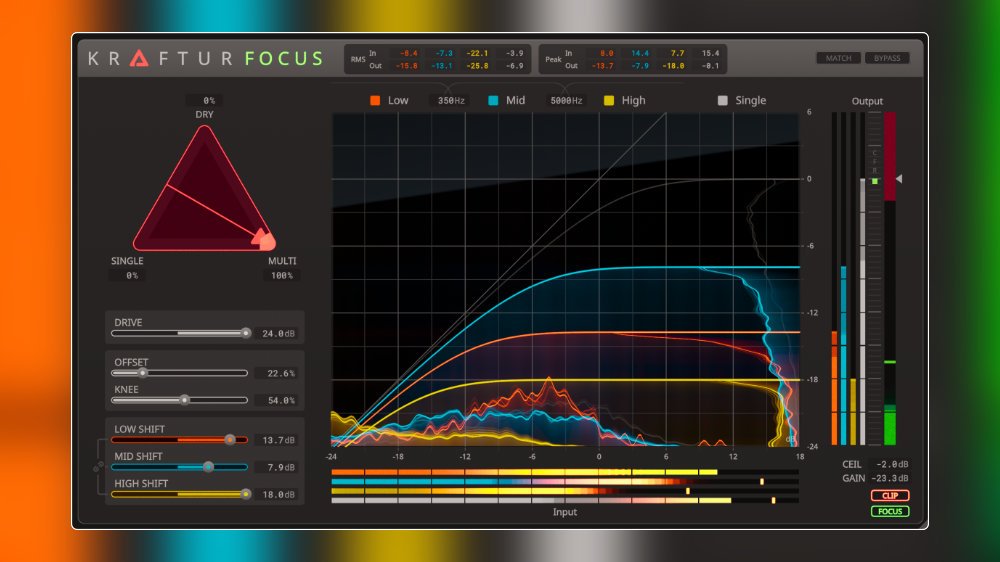
Task: Click the output ceiling arrow marker
Action: (899, 179)
